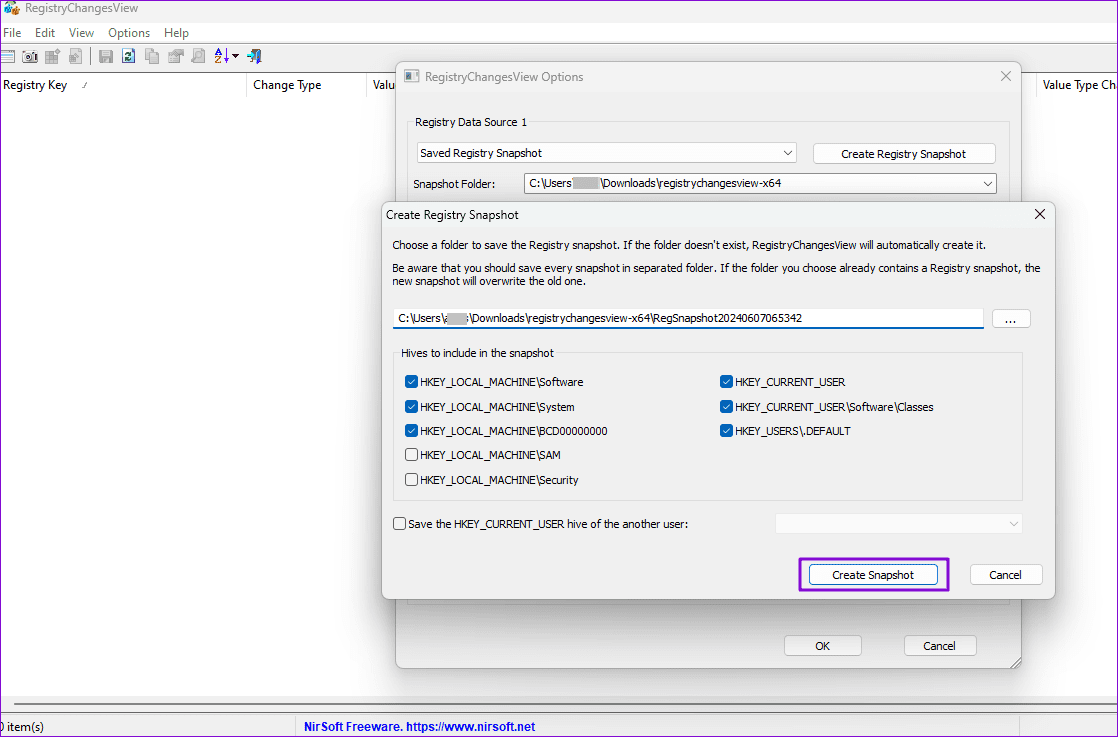
Task: Click Cancel in the Options dialog
Action: coord(939,646)
